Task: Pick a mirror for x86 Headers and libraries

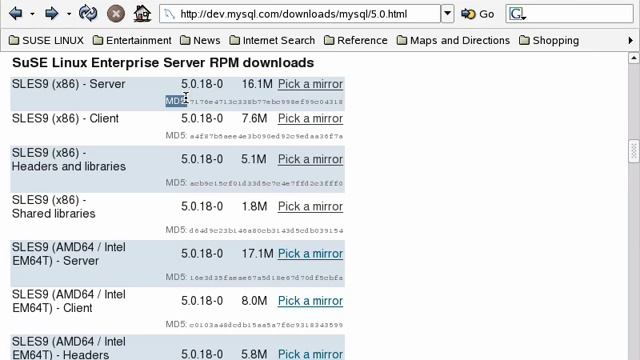Action: [x=310, y=159]
